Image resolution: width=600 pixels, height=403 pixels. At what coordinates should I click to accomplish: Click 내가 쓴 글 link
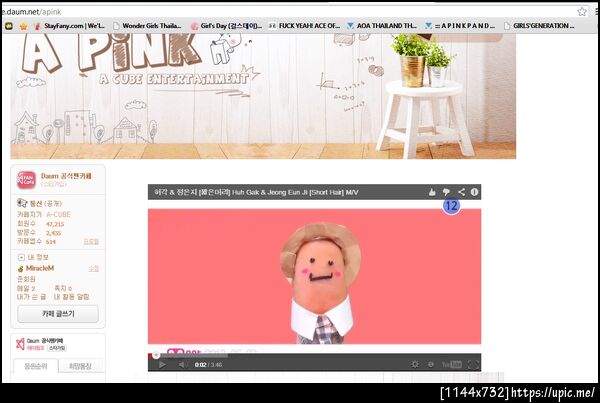click(x=31, y=297)
